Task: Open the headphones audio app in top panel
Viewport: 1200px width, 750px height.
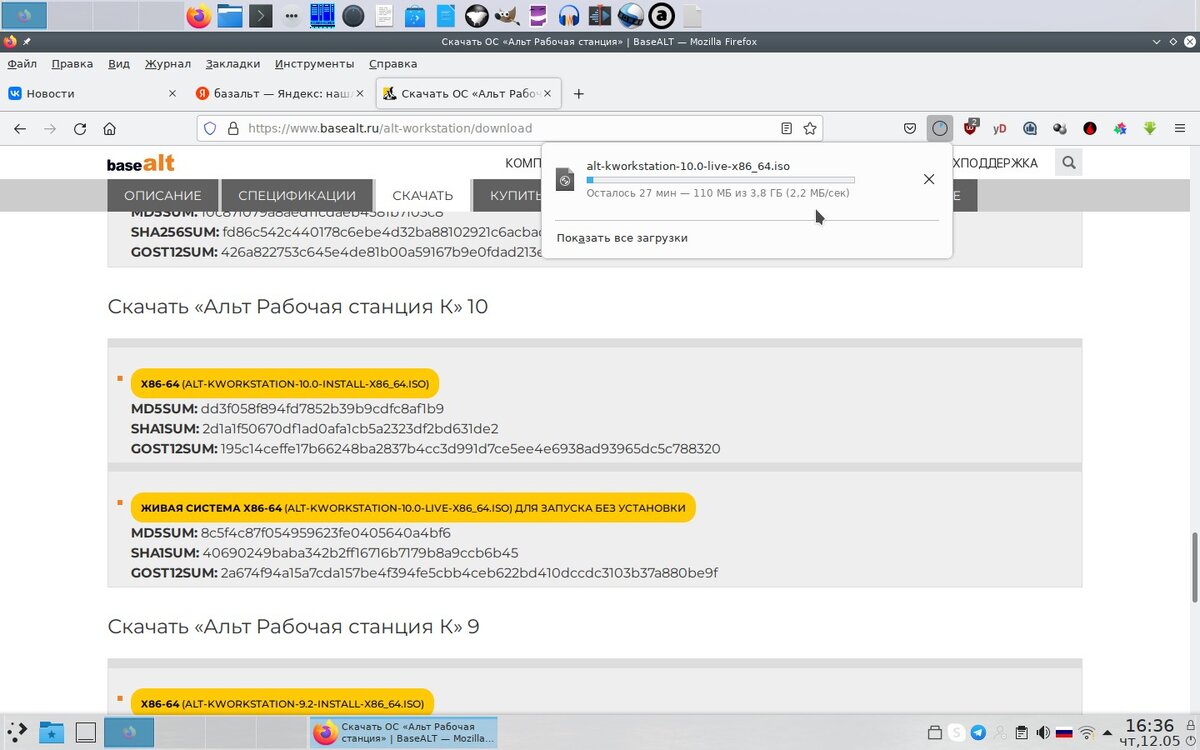Action: [x=569, y=16]
